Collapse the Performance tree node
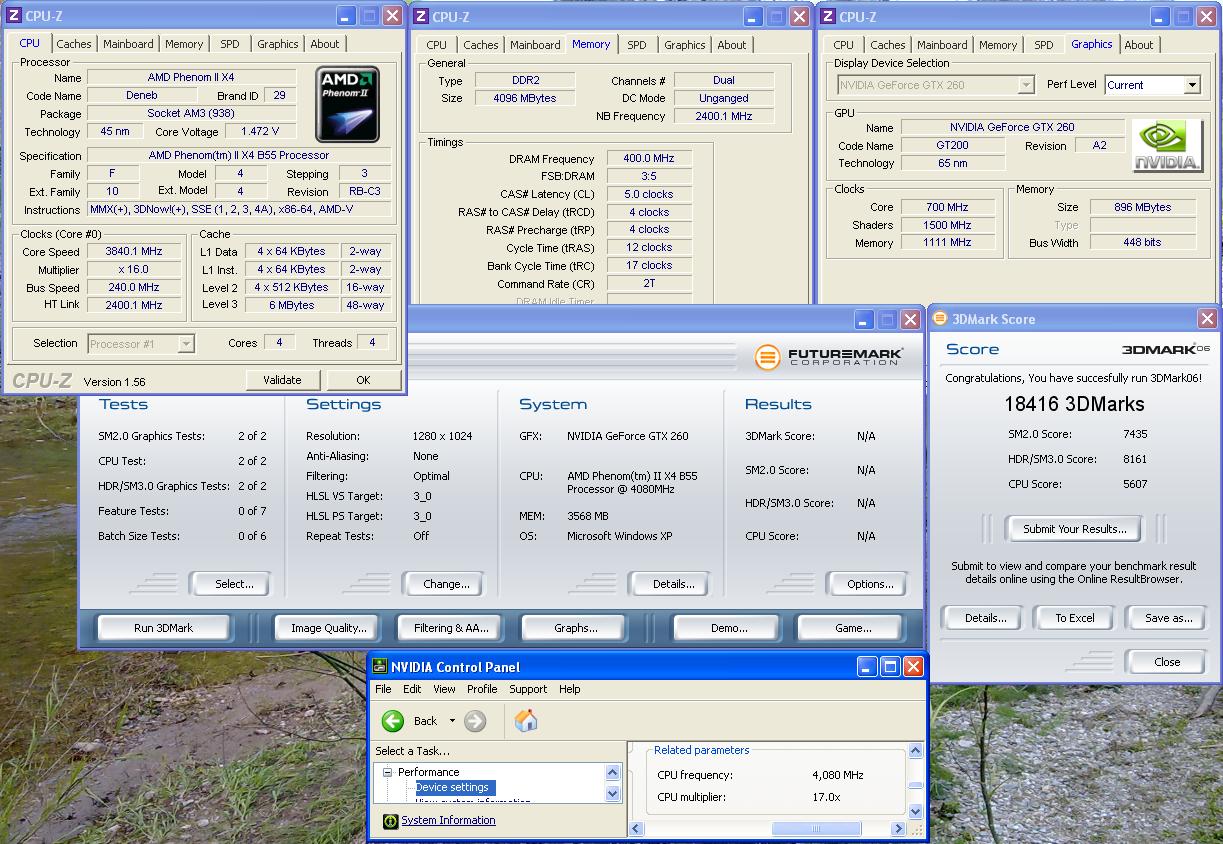1223x844 pixels. [387, 772]
